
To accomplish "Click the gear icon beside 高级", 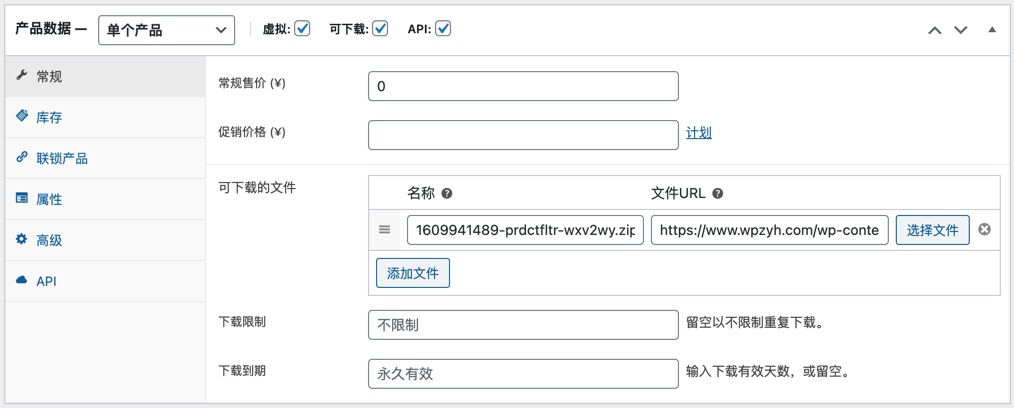I will click(21, 239).
